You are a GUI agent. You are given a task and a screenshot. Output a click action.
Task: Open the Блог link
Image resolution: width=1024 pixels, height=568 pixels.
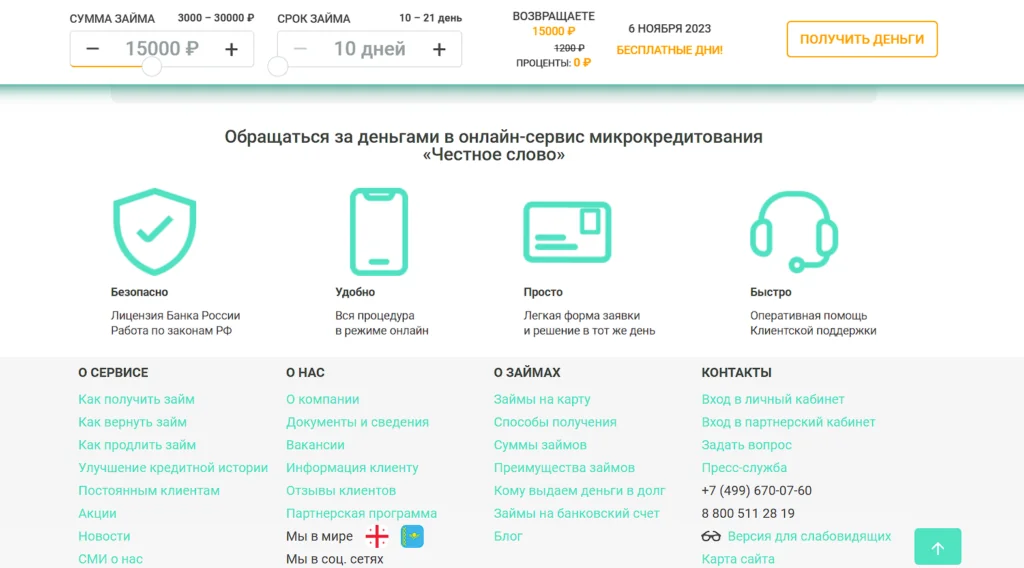[x=508, y=536]
